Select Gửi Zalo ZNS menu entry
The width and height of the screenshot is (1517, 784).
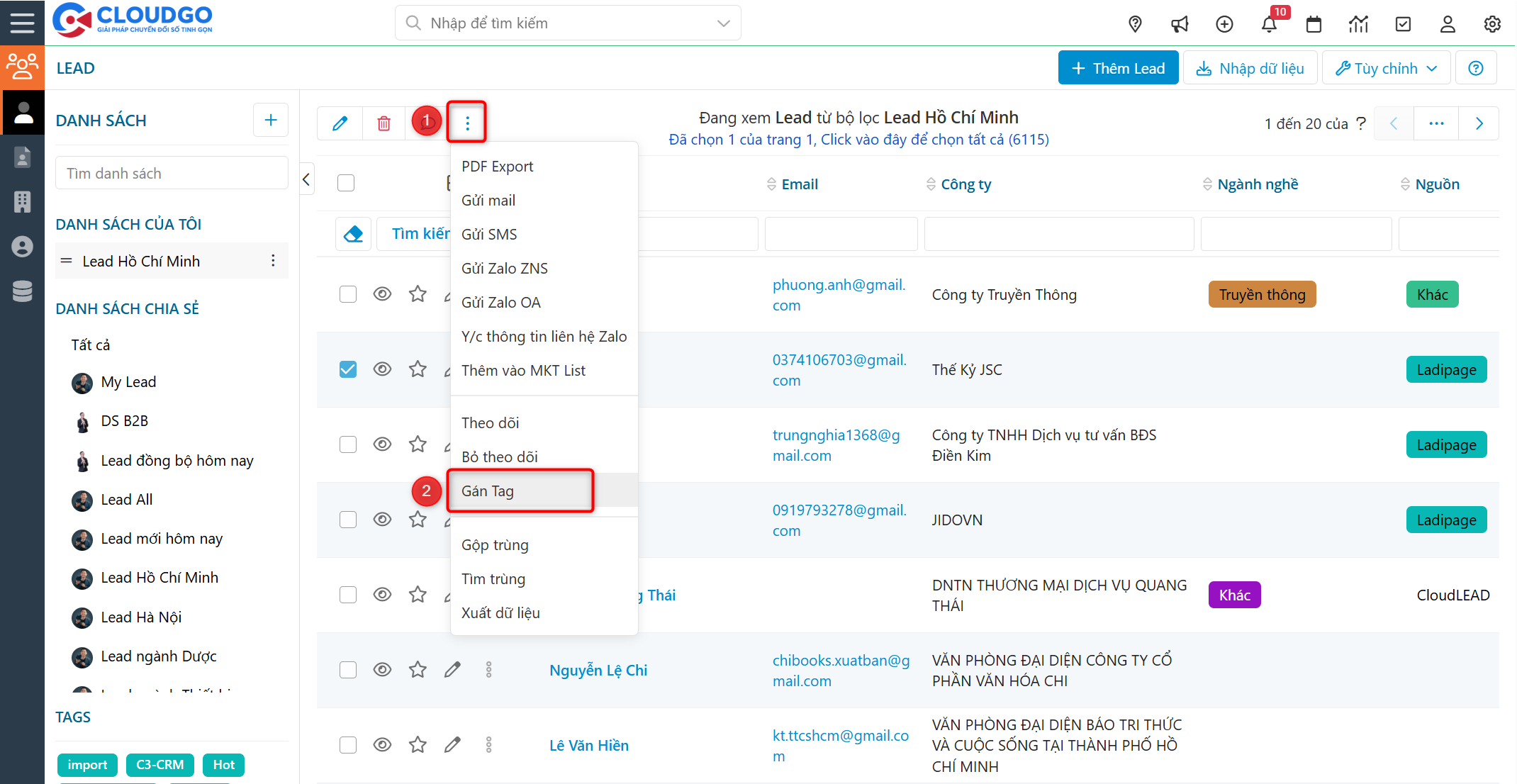coord(504,269)
